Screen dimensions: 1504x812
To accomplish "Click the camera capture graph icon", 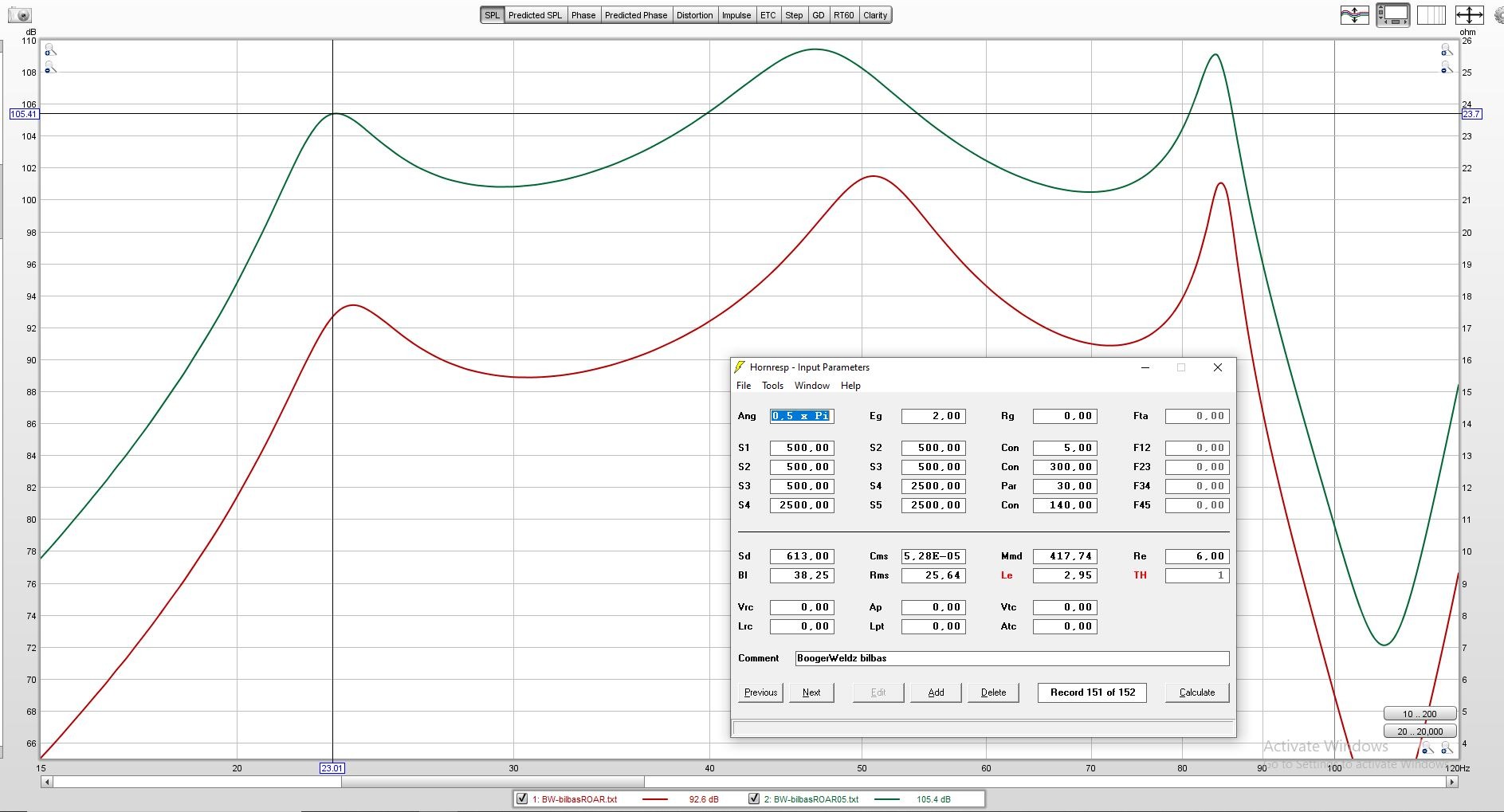I will 22,15.
